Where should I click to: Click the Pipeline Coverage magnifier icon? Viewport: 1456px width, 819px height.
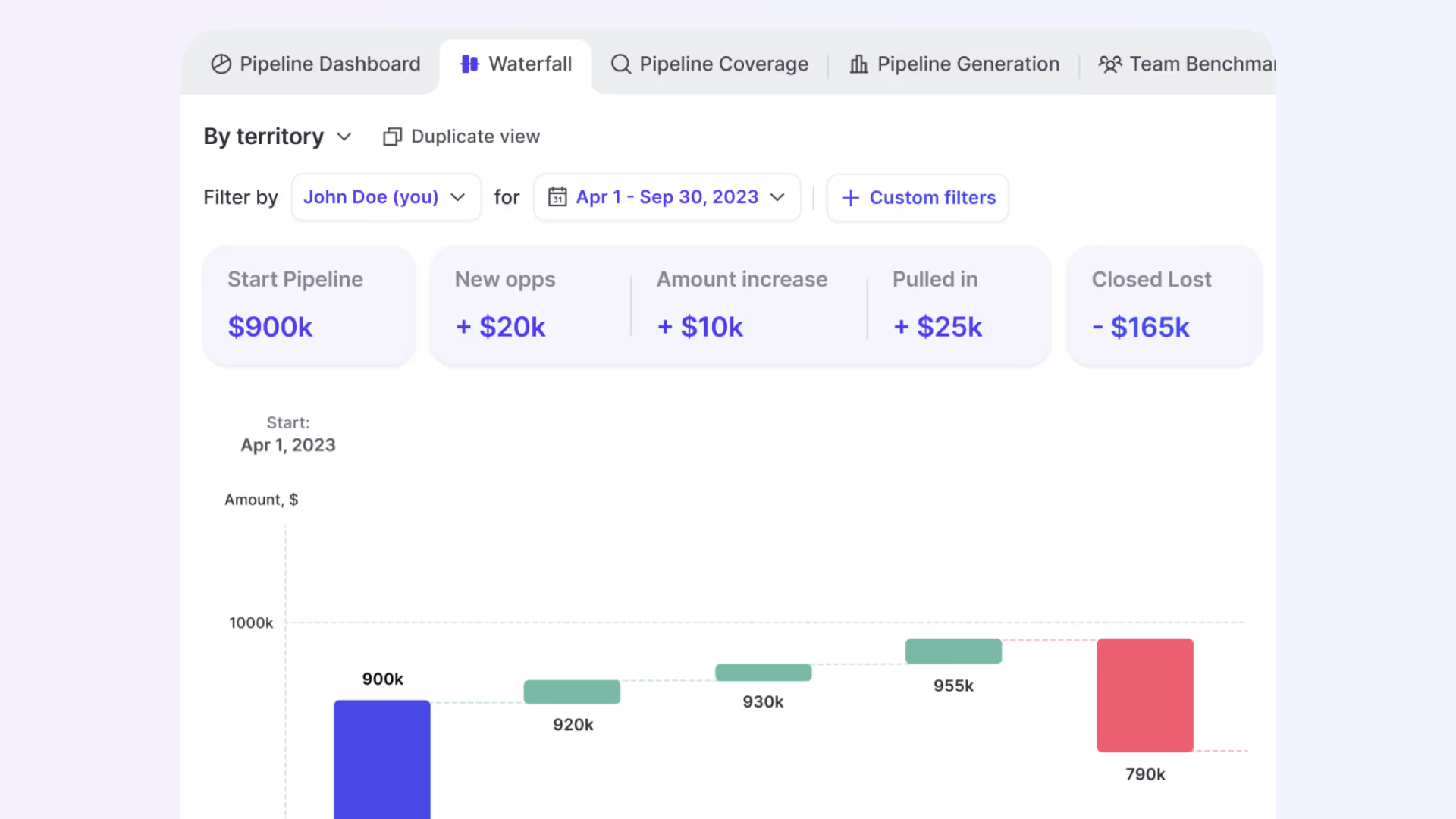click(620, 64)
